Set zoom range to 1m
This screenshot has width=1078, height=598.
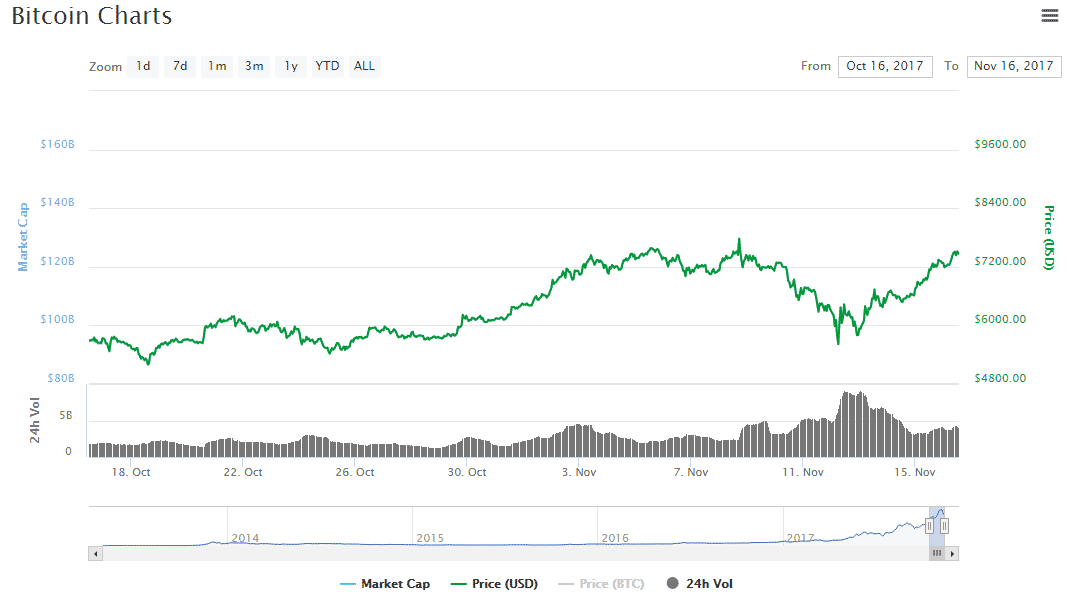(x=217, y=66)
